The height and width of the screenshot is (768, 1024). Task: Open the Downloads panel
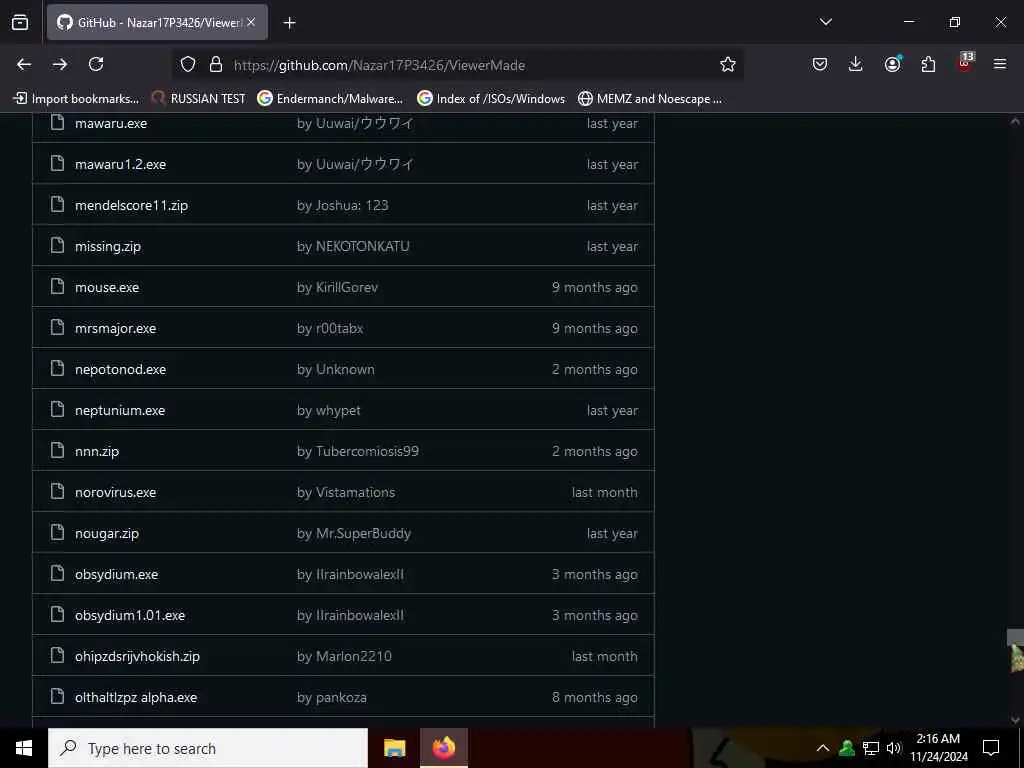pyautogui.click(x=856, y=64)
